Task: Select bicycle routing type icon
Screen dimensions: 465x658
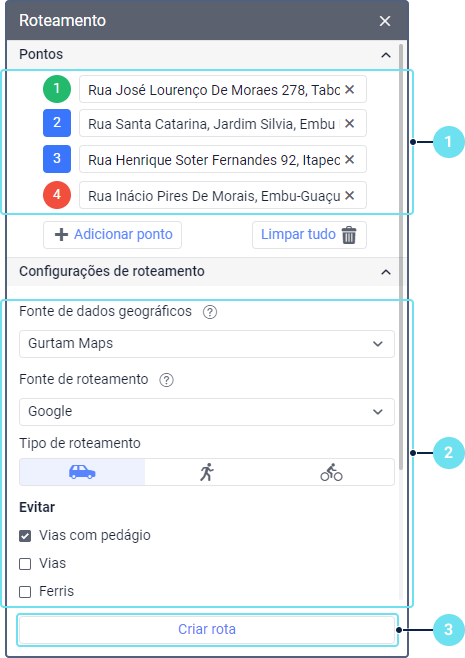Action: coord(331,472)
